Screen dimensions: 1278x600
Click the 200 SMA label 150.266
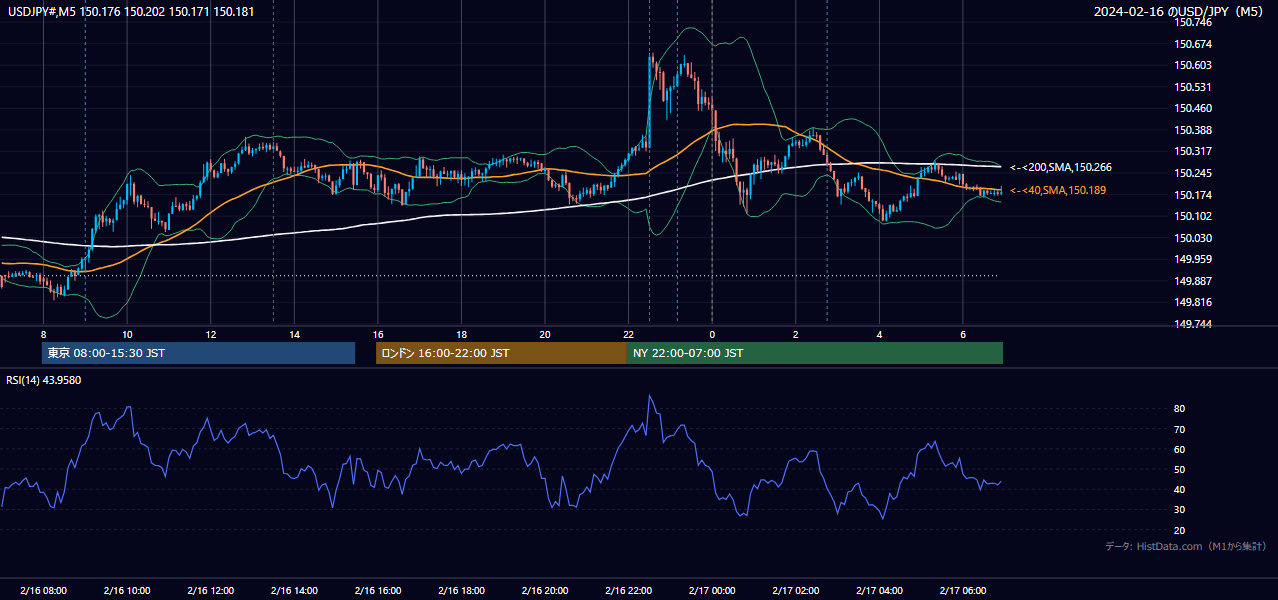1061,167
